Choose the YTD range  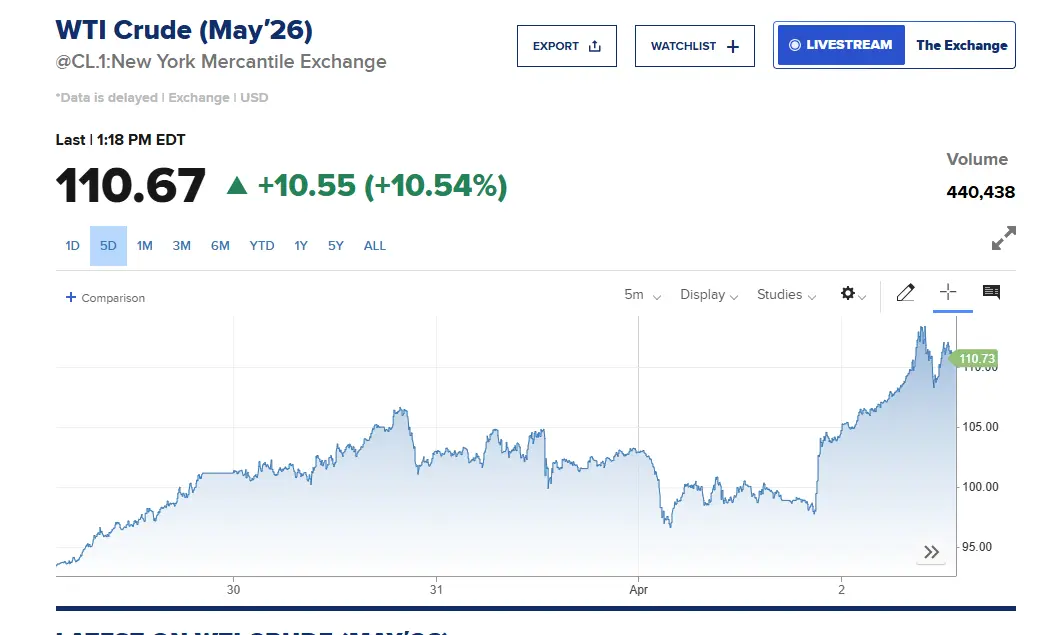point(261,246)
